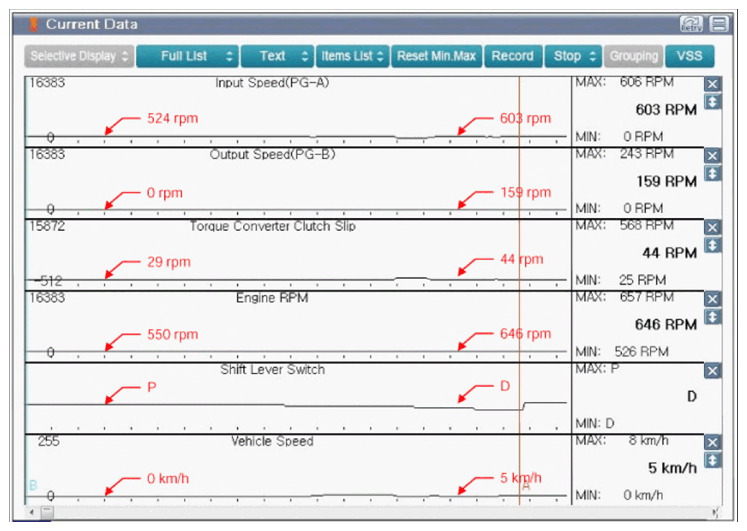This screenshot has width=747, height=531.
Task: Click the Shift Lever Switch graph title
Action: pyautogui.click(x=273, y=370)
